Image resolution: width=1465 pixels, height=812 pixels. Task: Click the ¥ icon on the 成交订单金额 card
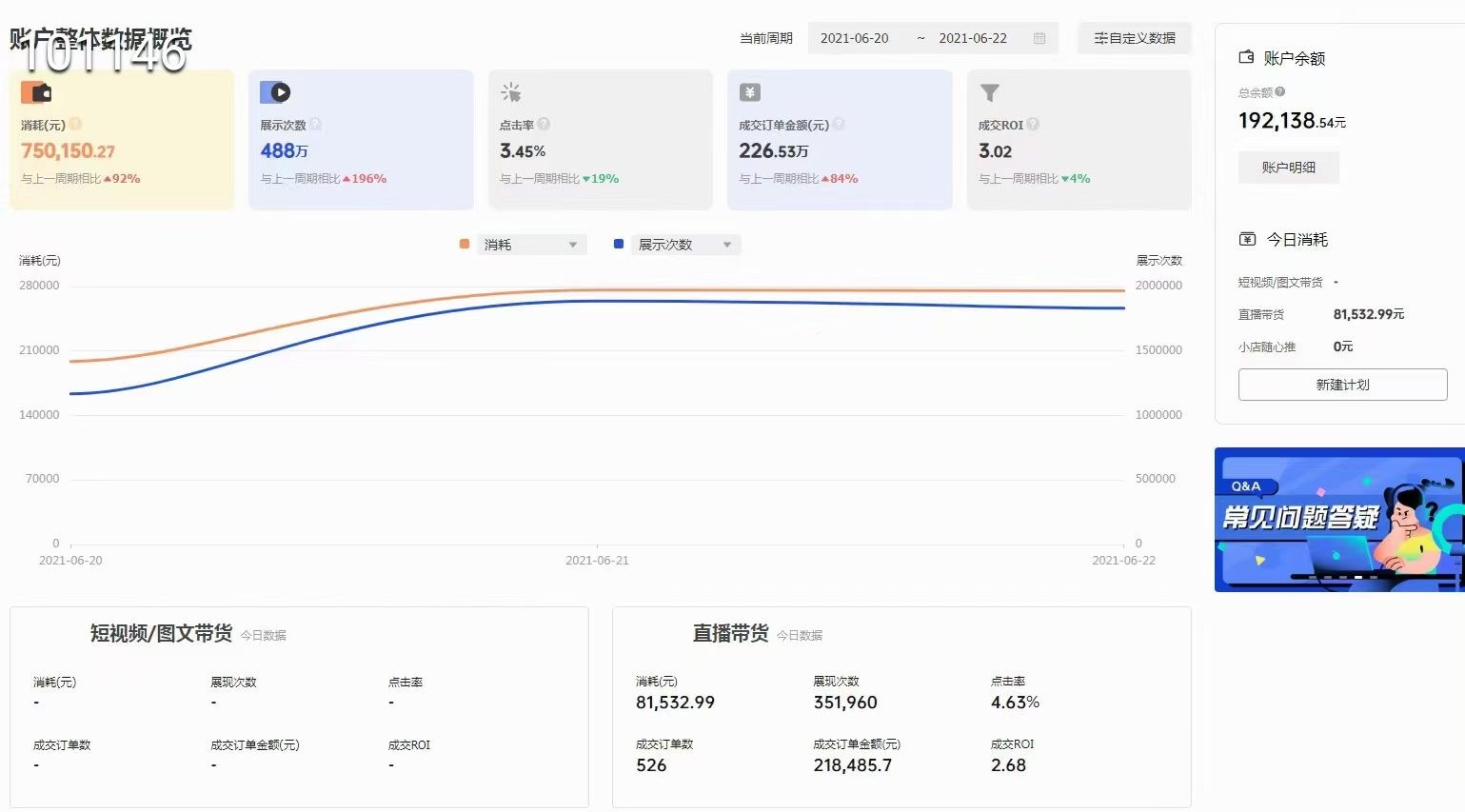pos(751,91)
